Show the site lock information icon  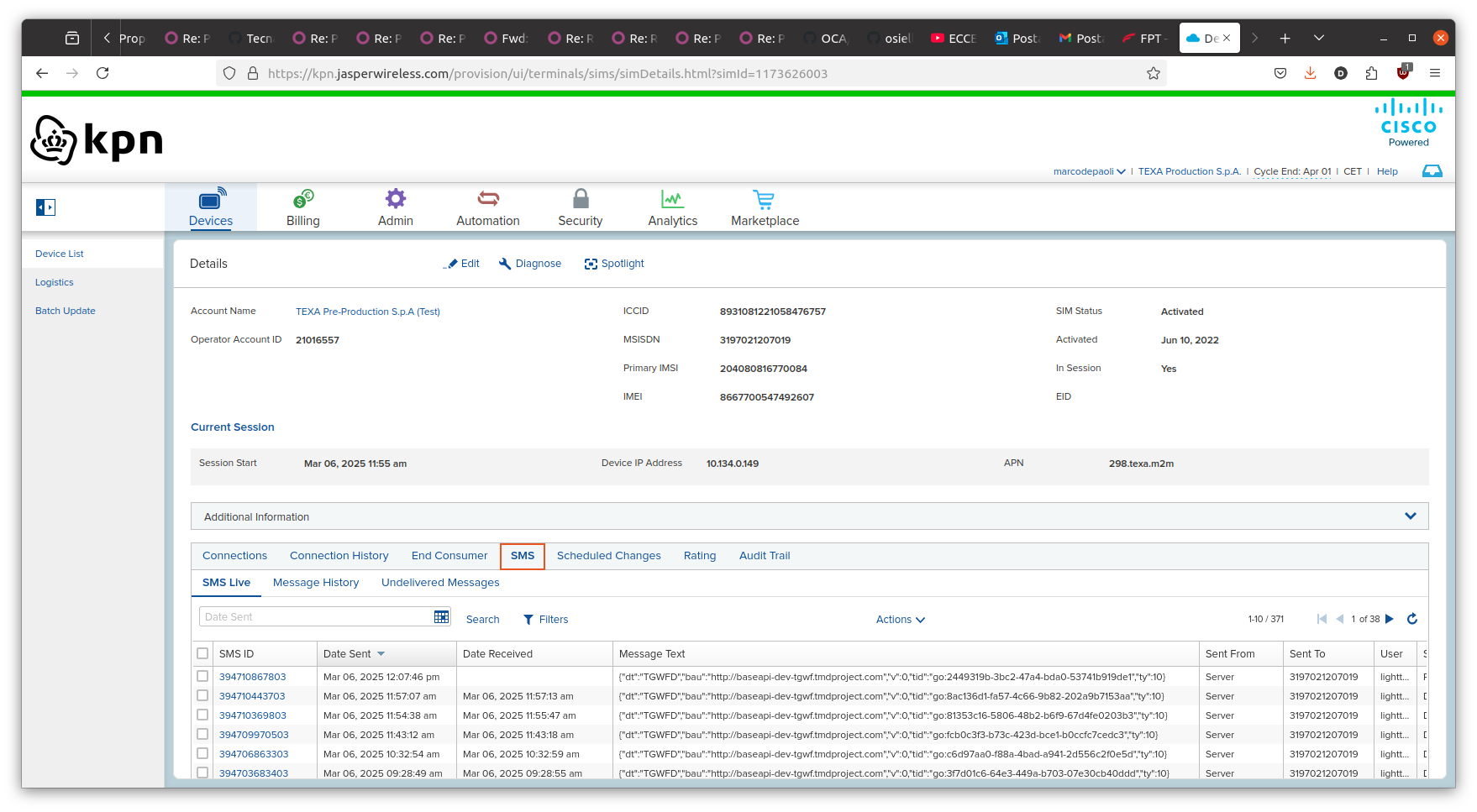point(252,73)
